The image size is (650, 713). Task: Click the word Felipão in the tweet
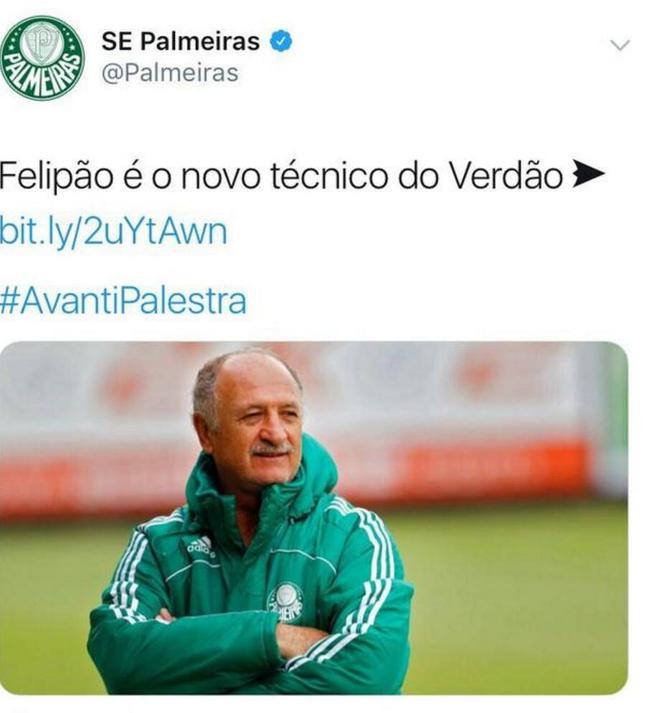pos(56,176)
